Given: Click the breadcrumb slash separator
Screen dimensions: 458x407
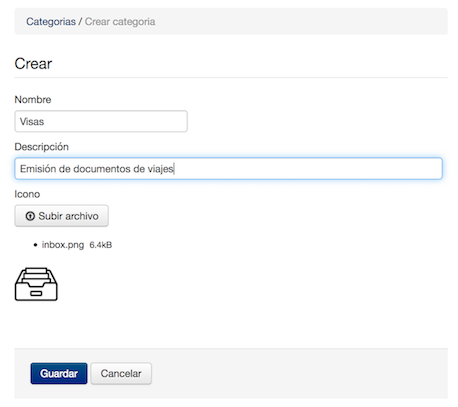Looking at the screenshot, I should (80, 22).
